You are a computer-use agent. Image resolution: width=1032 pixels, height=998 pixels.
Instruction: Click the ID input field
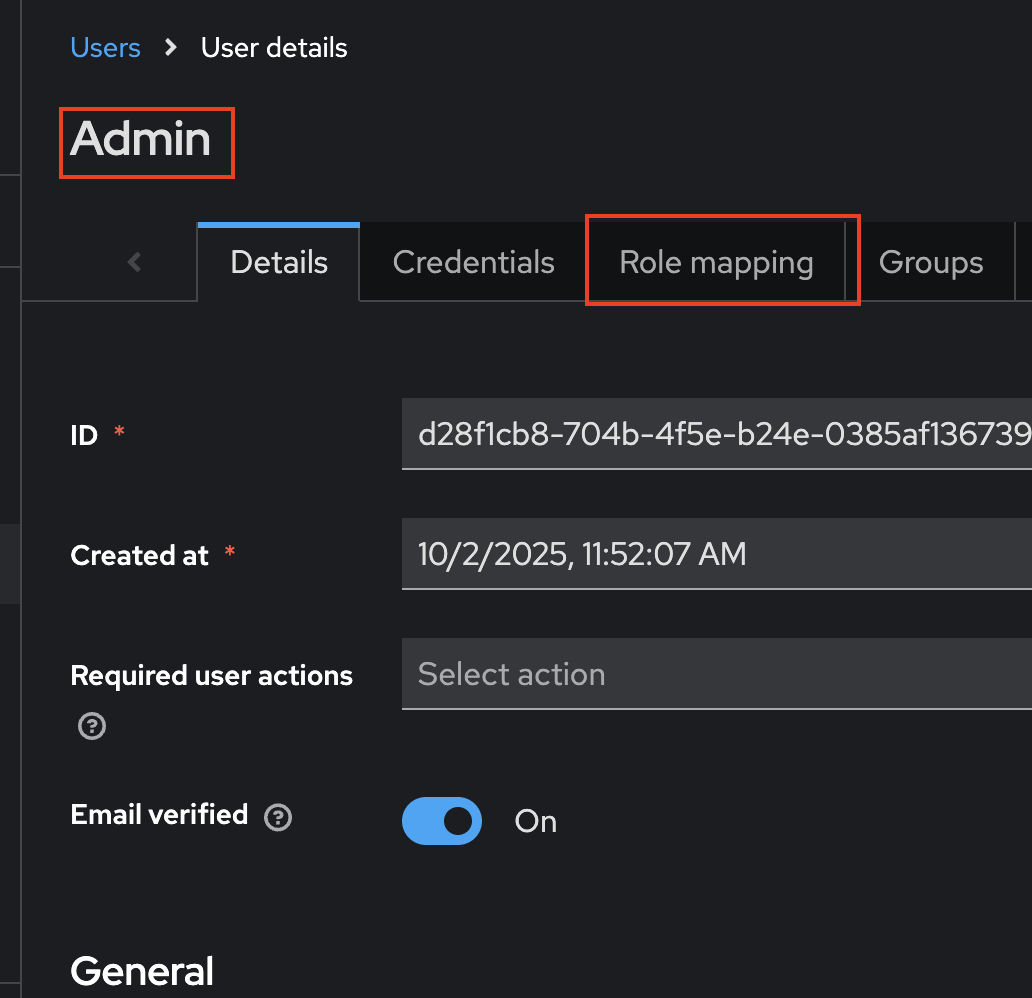[x=715, y=435]
